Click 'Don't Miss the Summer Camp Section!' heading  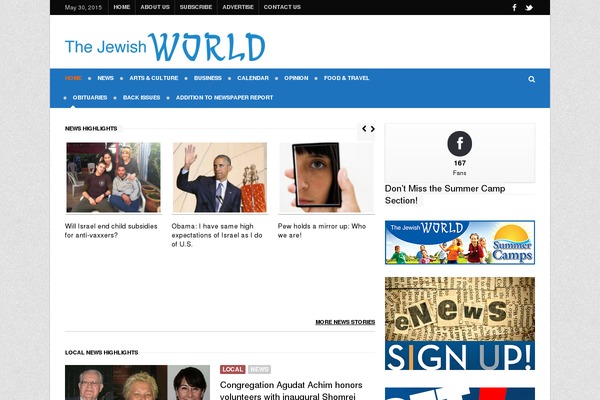(x=445, y=194)
